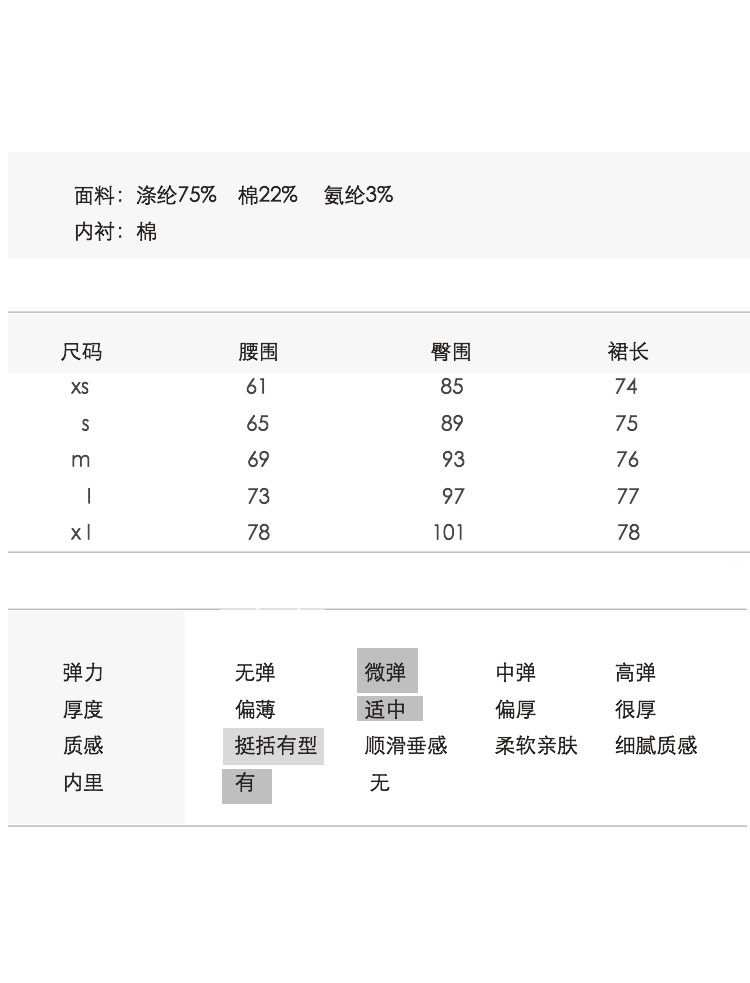This screenshot has width=750, height=983.
Task: Click the 臀围 column header
Action: (x=451, y=352)
